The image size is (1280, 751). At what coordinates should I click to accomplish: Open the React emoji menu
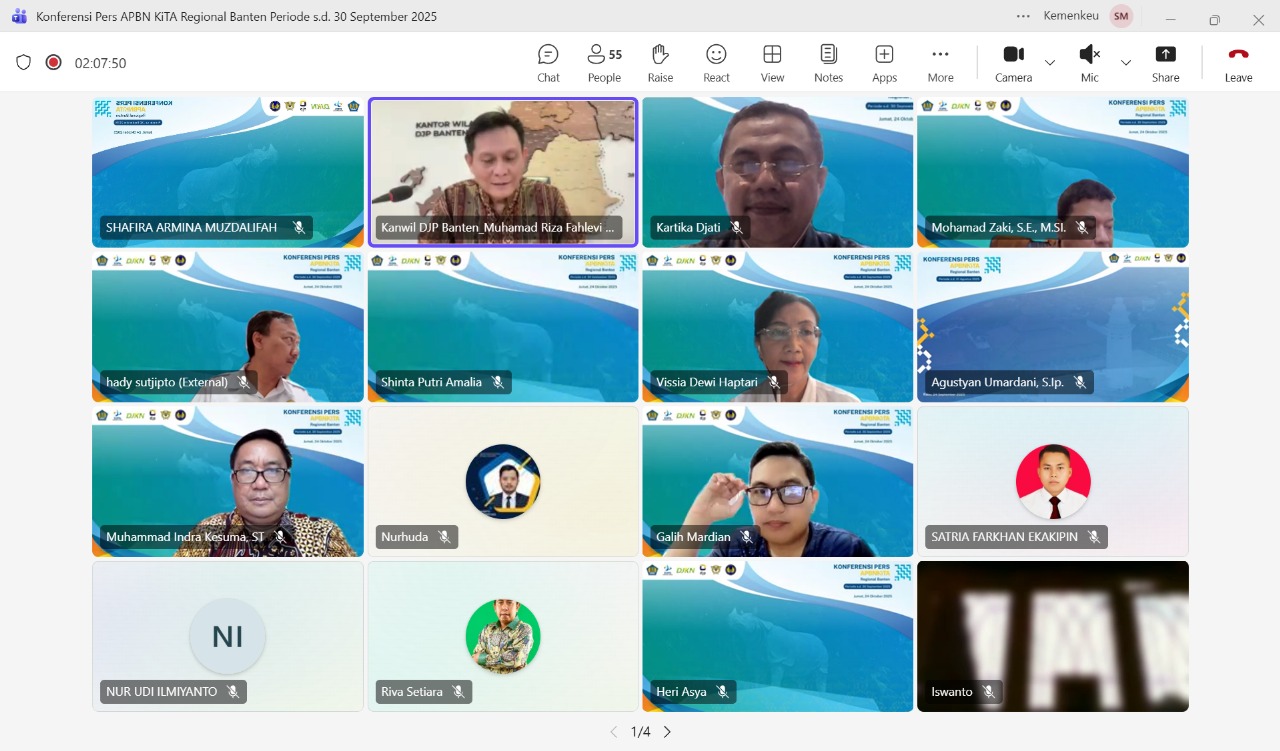pos(716,63)
